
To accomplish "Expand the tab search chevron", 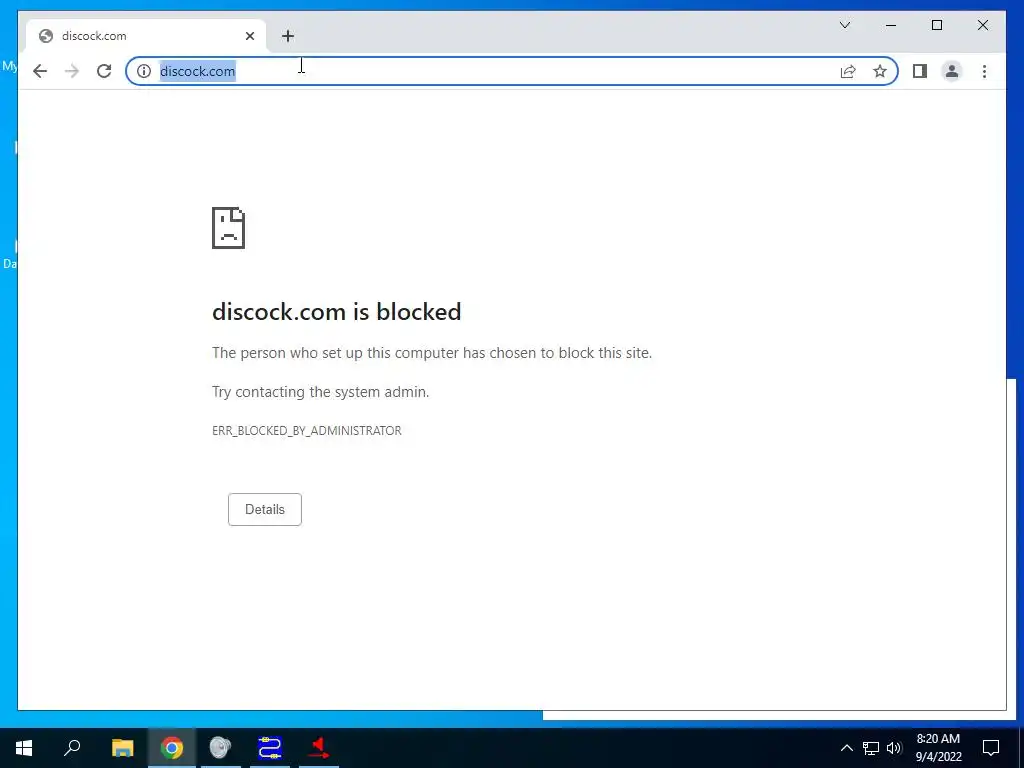I will pyautogui.click(x=844, y=25).
